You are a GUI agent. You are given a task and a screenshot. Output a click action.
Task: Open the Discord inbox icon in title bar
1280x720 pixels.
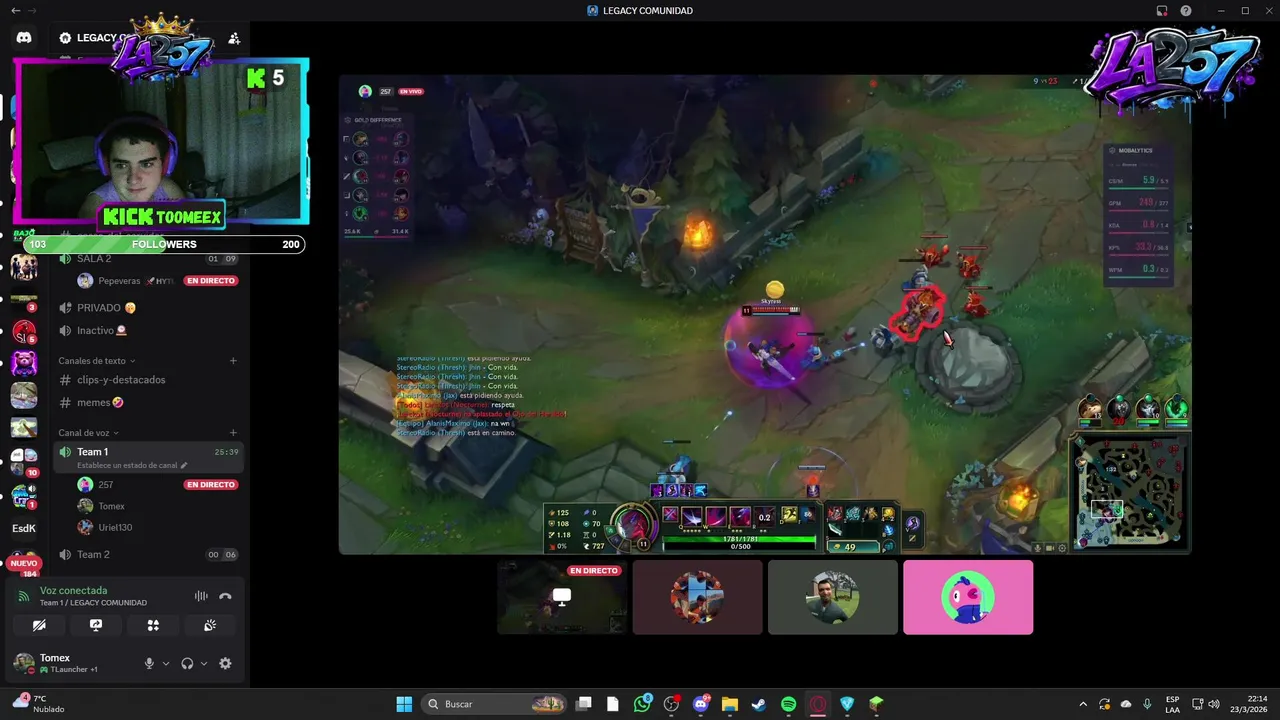coord(1162,11)
